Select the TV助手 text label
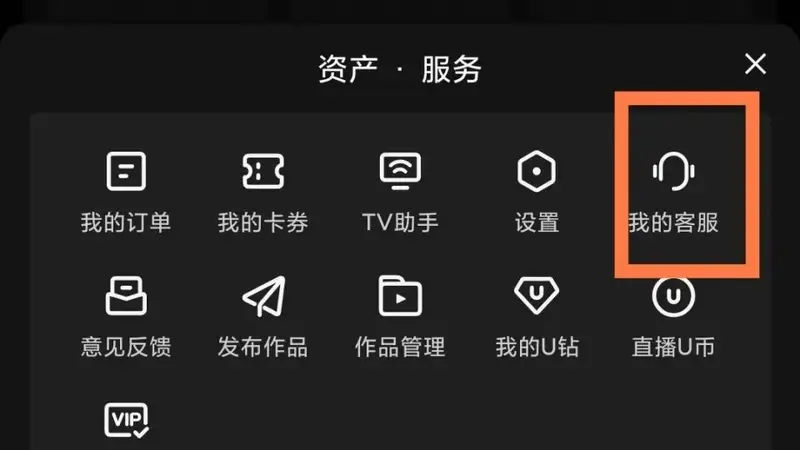Image resolution: width=800 pixels, height=450 pixels. pyautogui.click(x=400, y=223)
